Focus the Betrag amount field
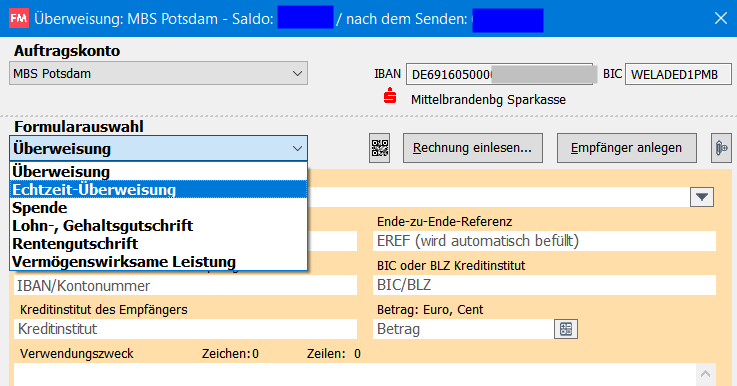Image resolution: width=737 pixels, height=386 pixels. click(463, 329)
